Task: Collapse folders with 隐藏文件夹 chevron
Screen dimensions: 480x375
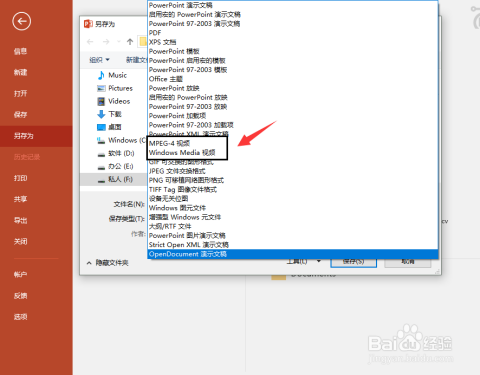Action: click(x=89, y=263)
